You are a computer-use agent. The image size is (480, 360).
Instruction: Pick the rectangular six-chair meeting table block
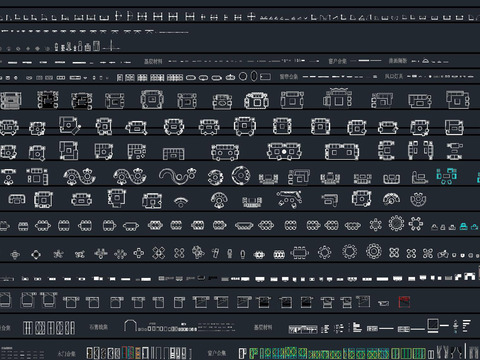point(299,253)
